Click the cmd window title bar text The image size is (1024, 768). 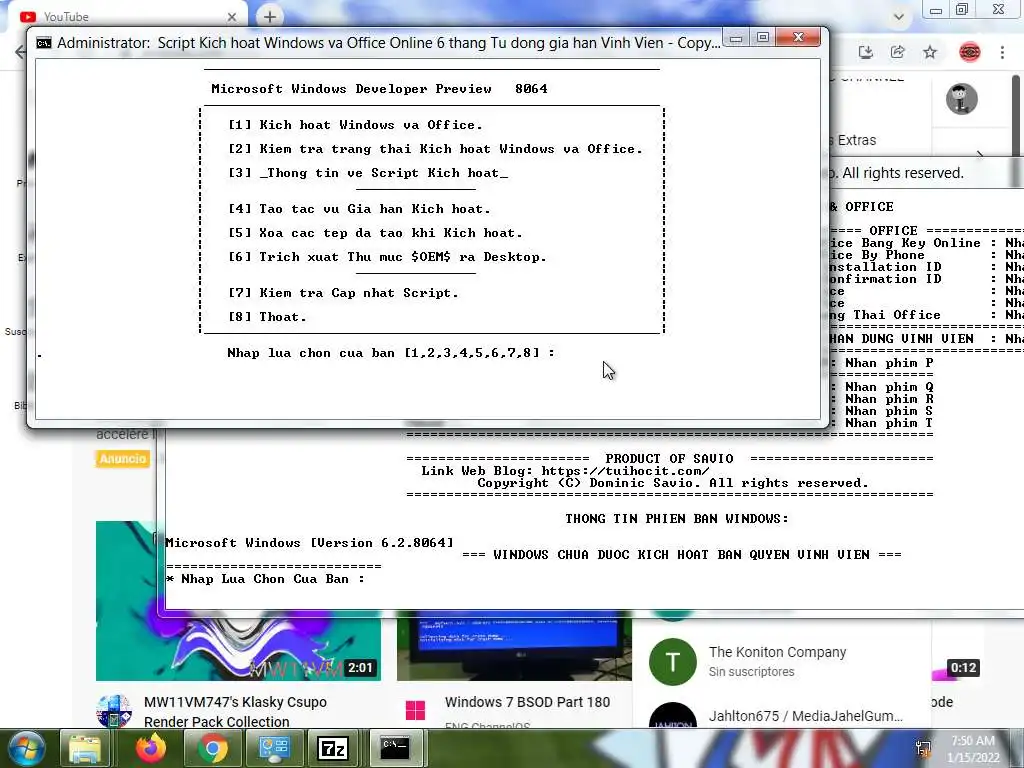pyautogui.click(x=389, y=43)
